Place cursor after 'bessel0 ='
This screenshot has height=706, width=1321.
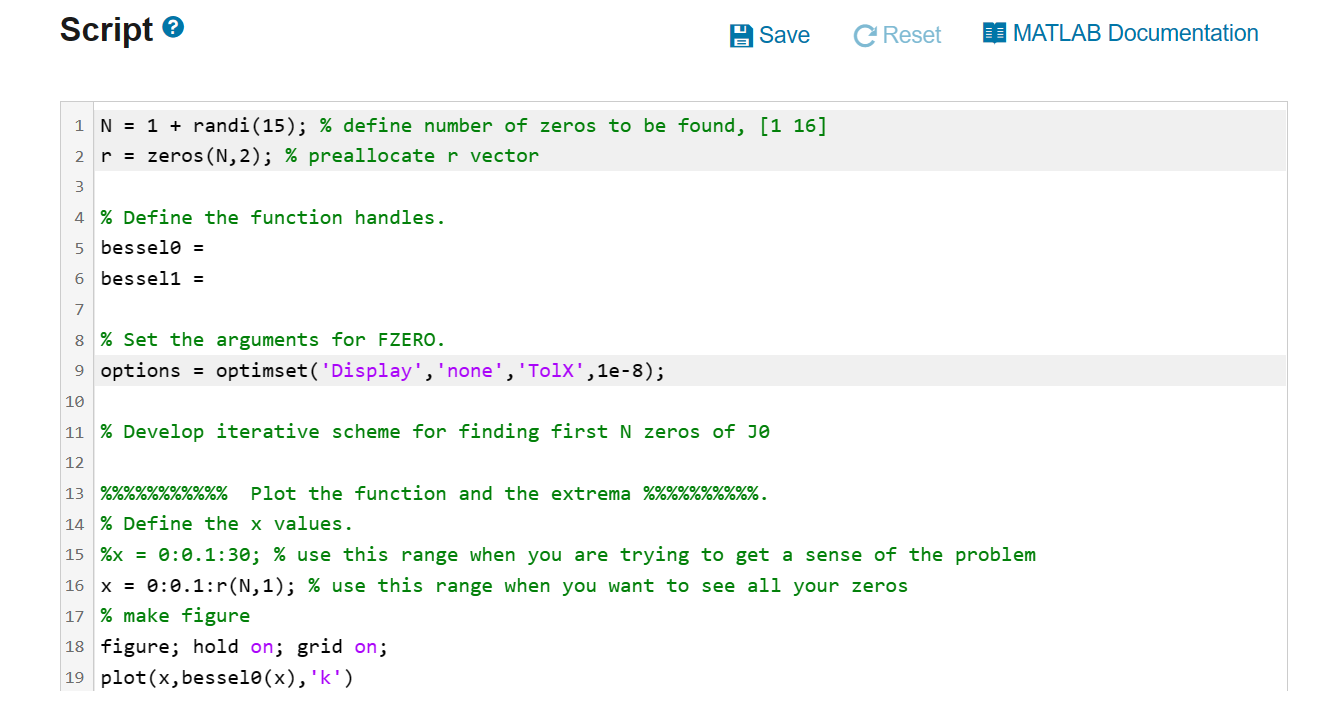[205, 248]
